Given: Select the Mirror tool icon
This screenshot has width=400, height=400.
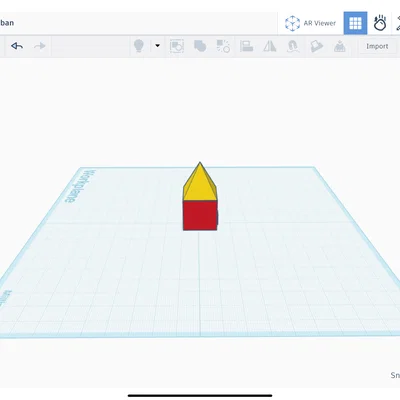Looking at the screenshot, I should point(270,46).
